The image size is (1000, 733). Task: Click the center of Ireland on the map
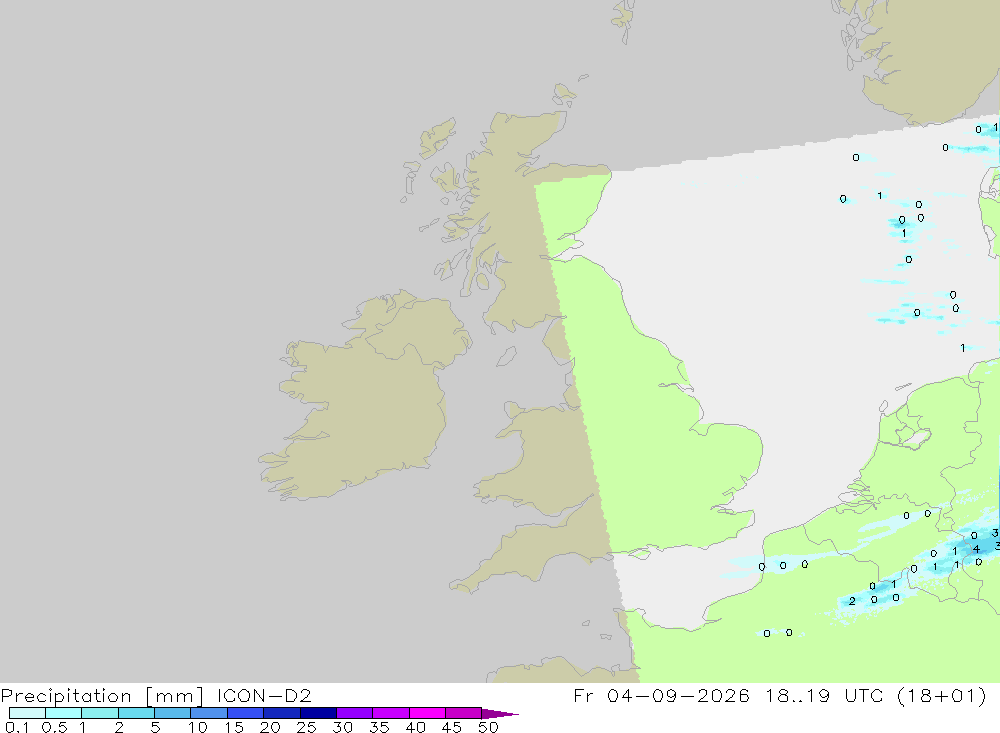[x=360, y=402]
